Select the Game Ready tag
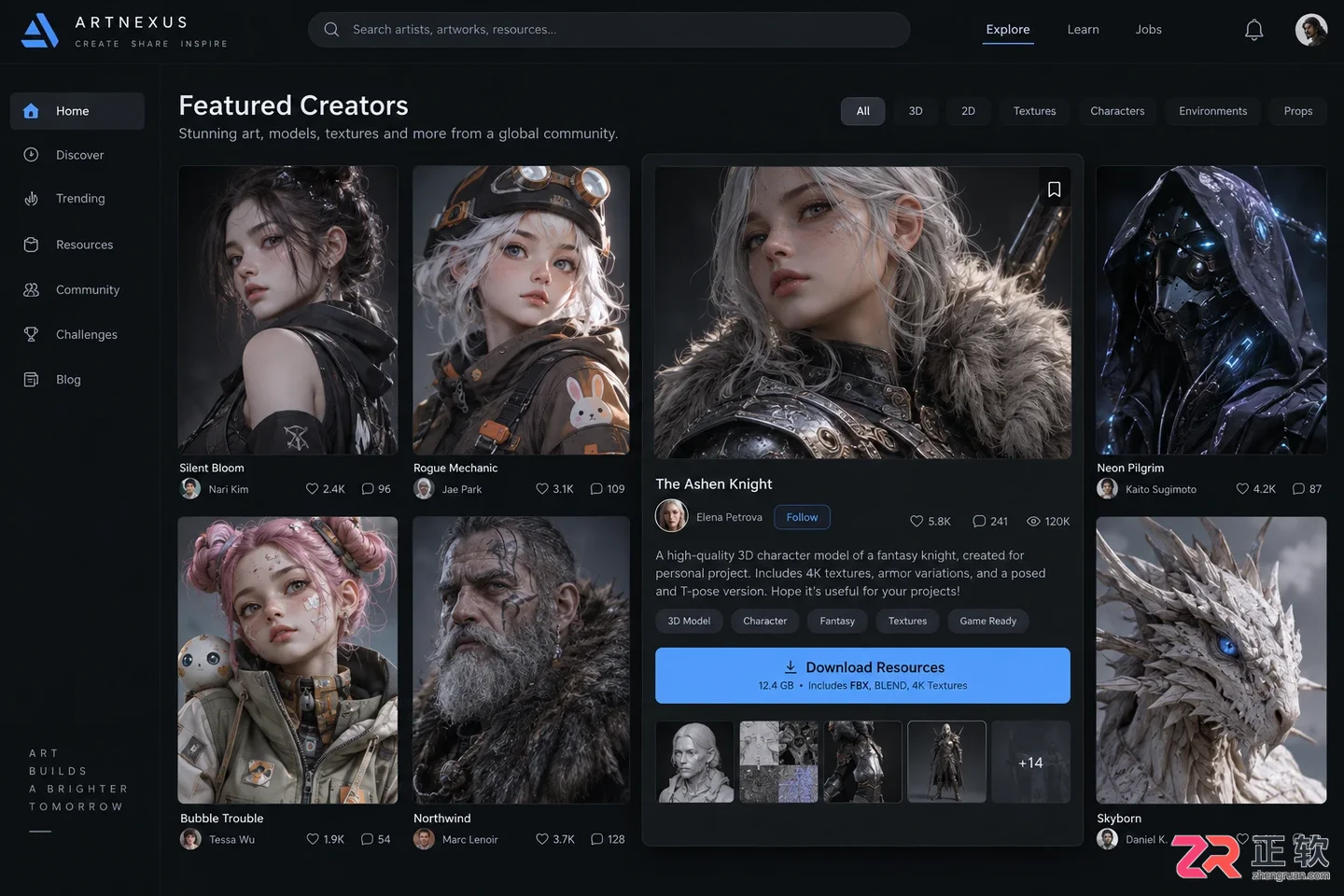The height and width of the screenshot is (896, 1344). [987, 622]
